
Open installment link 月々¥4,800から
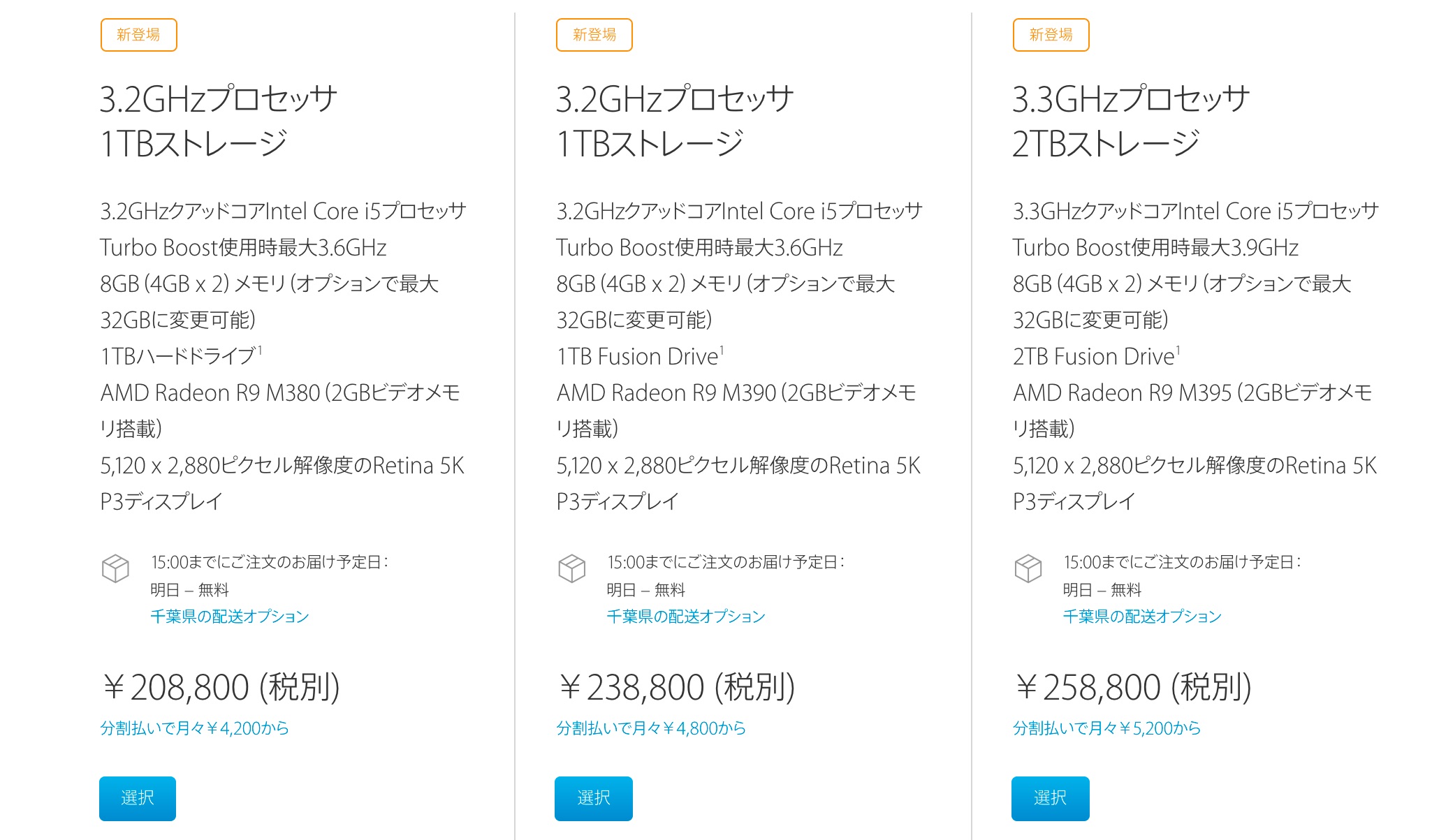tap(651, 728)
